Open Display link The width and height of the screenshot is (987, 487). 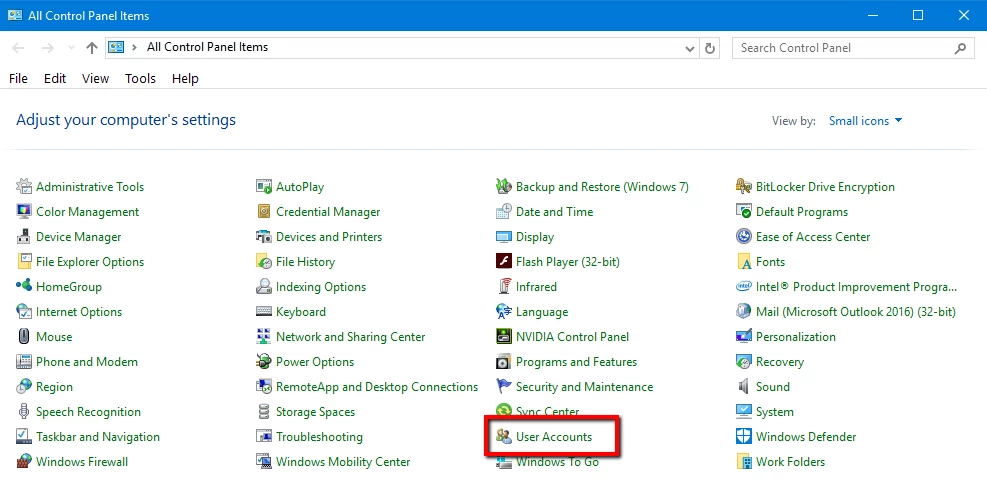535,237
